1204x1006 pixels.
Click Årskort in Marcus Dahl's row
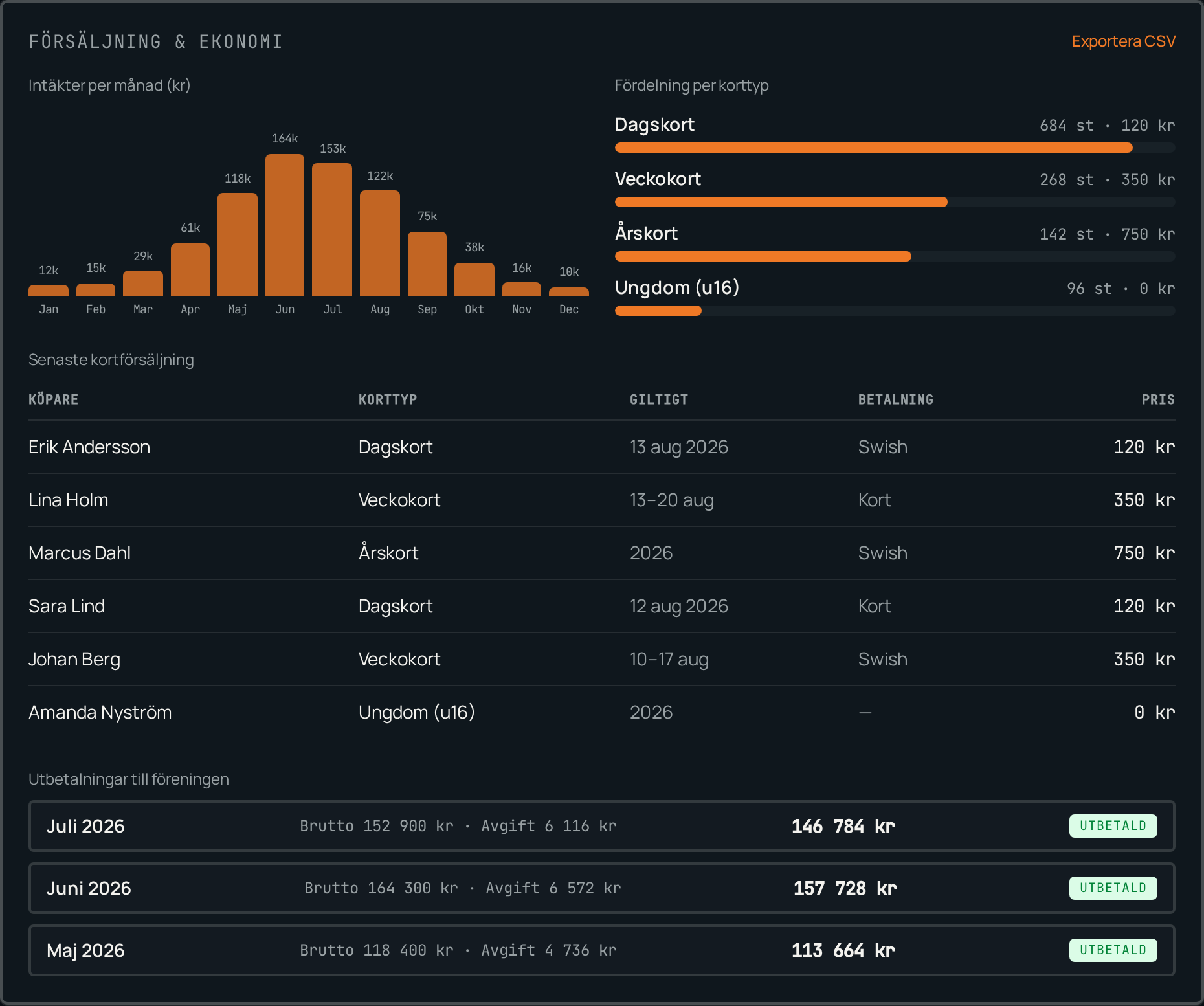click(388, 553)
